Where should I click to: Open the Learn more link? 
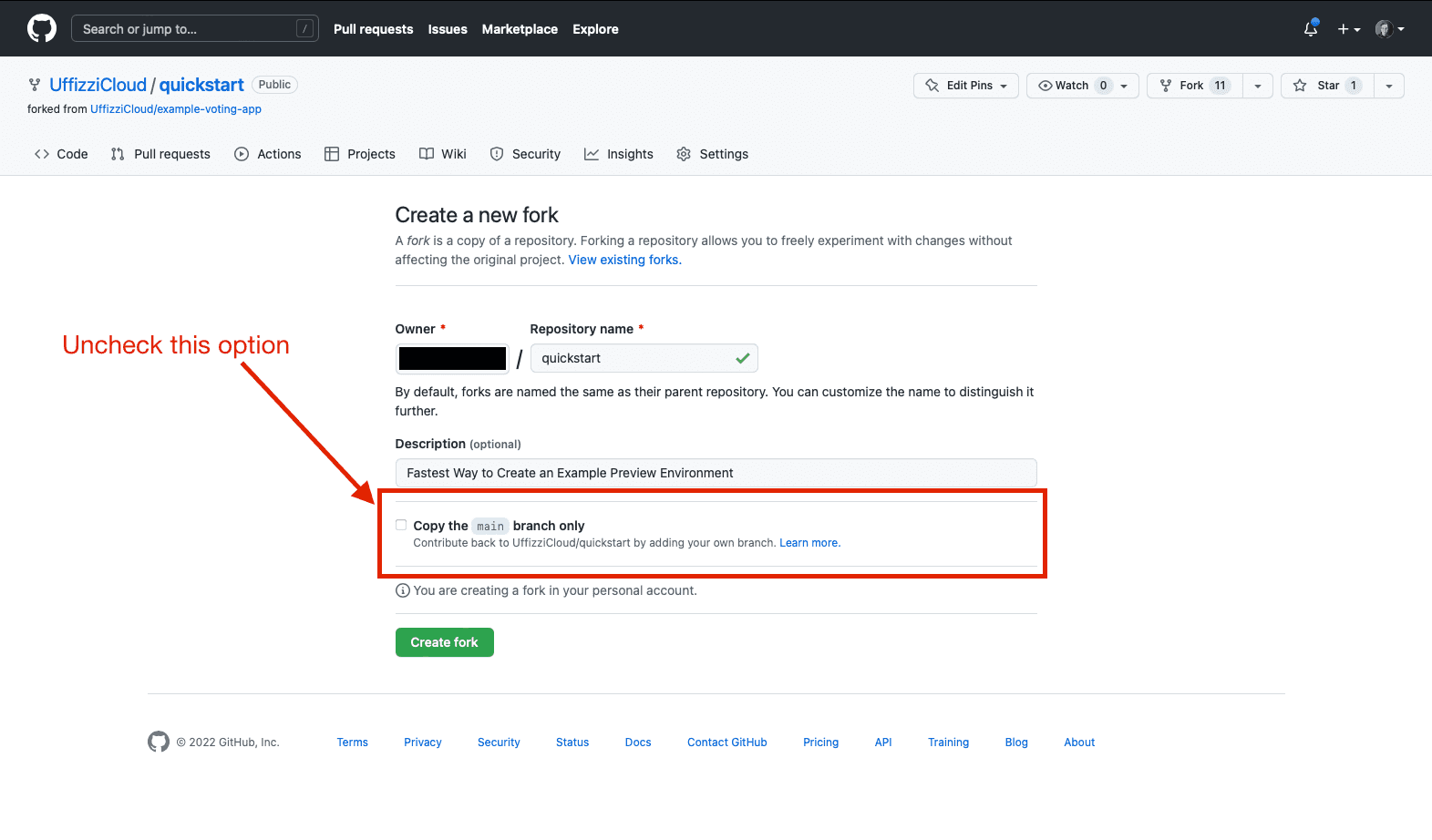point(809,543)
